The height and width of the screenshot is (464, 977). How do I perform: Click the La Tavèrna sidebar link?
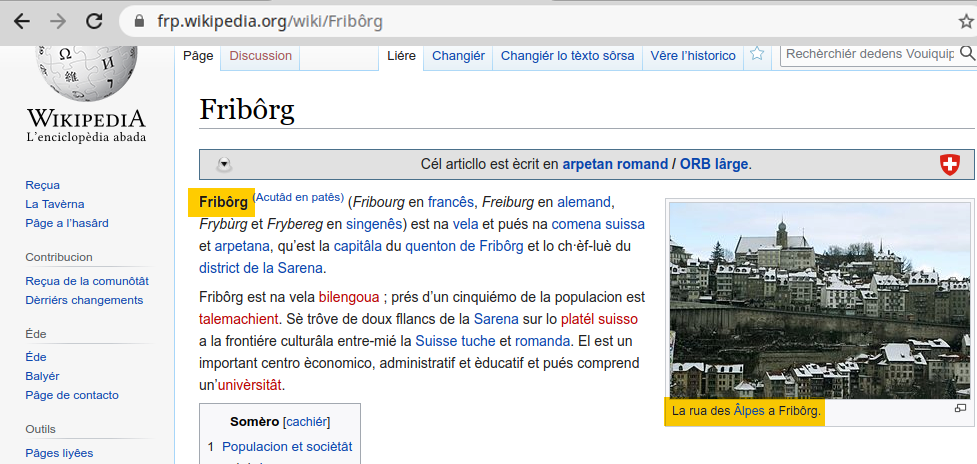[55, 204]
